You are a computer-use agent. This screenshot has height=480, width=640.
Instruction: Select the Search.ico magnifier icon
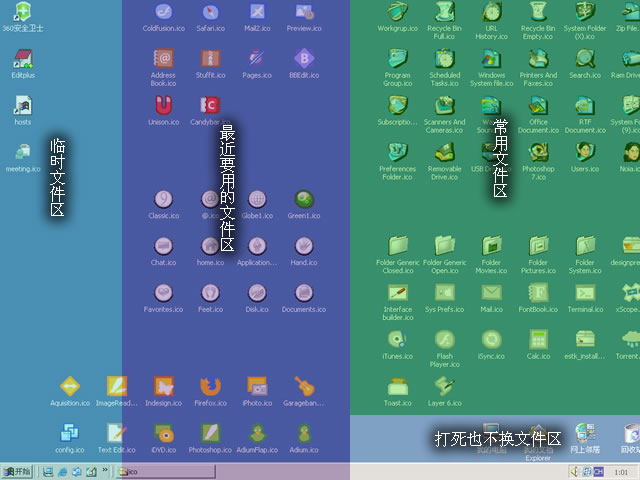pyautogui.click(x=585, y=60)
